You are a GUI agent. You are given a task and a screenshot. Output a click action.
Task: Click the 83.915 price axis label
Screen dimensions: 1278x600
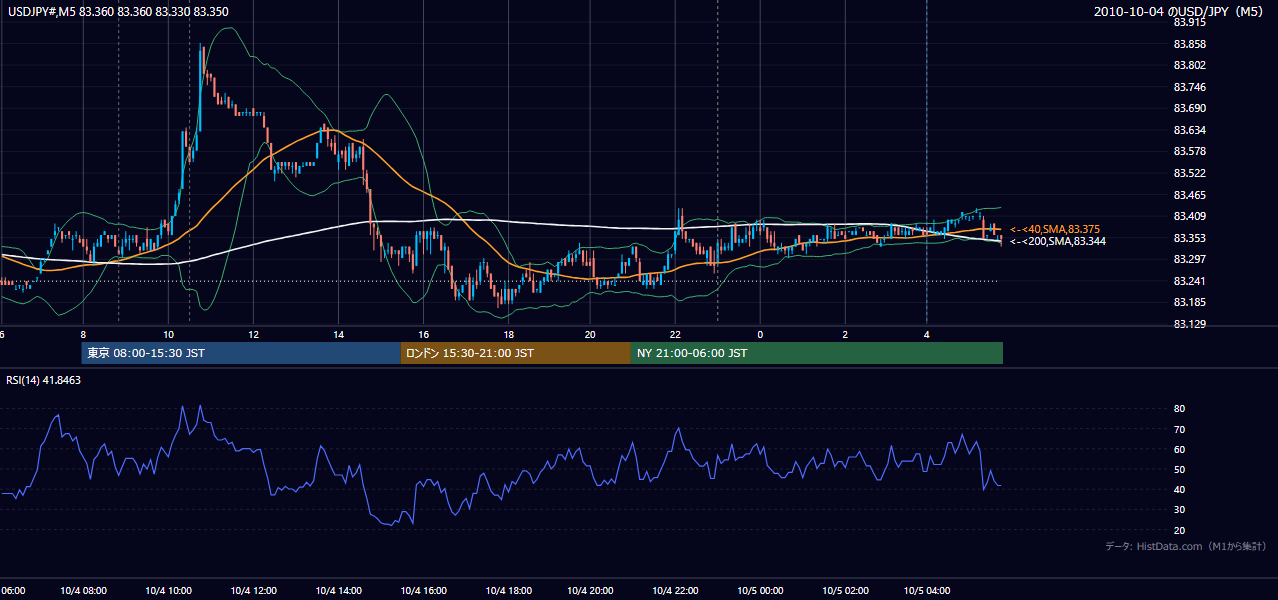1189,22
